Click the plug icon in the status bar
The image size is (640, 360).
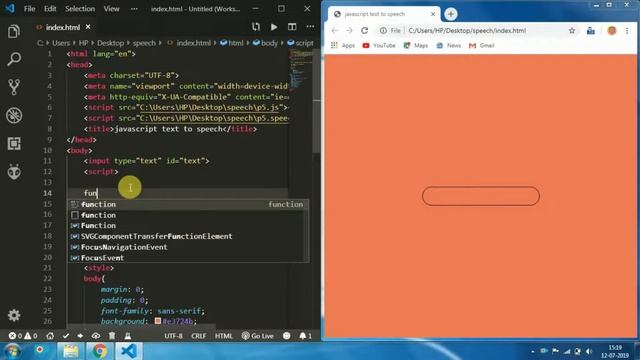click(x=128, y=336)
